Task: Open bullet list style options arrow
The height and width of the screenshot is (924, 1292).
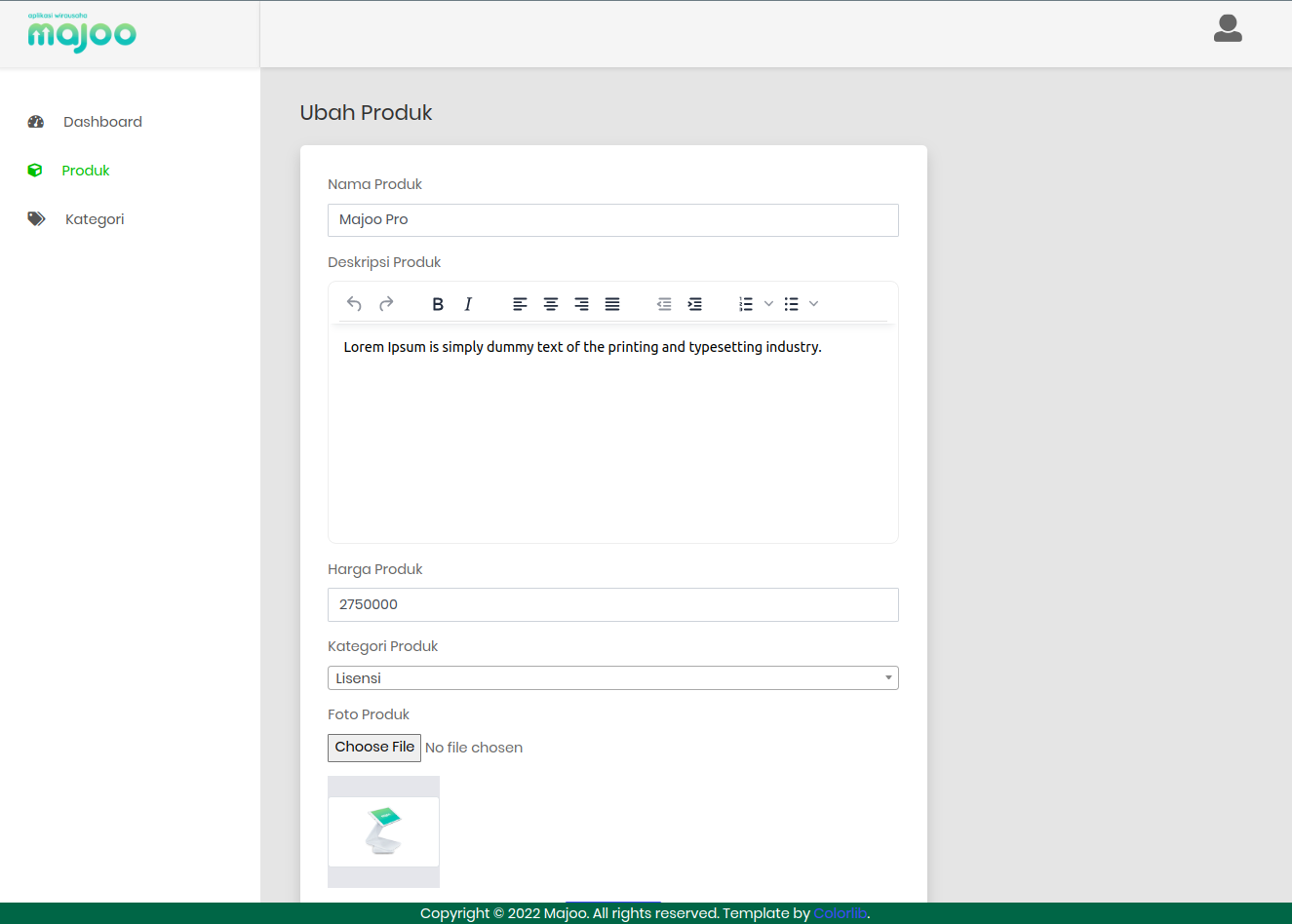Action: tap(814, 304)
